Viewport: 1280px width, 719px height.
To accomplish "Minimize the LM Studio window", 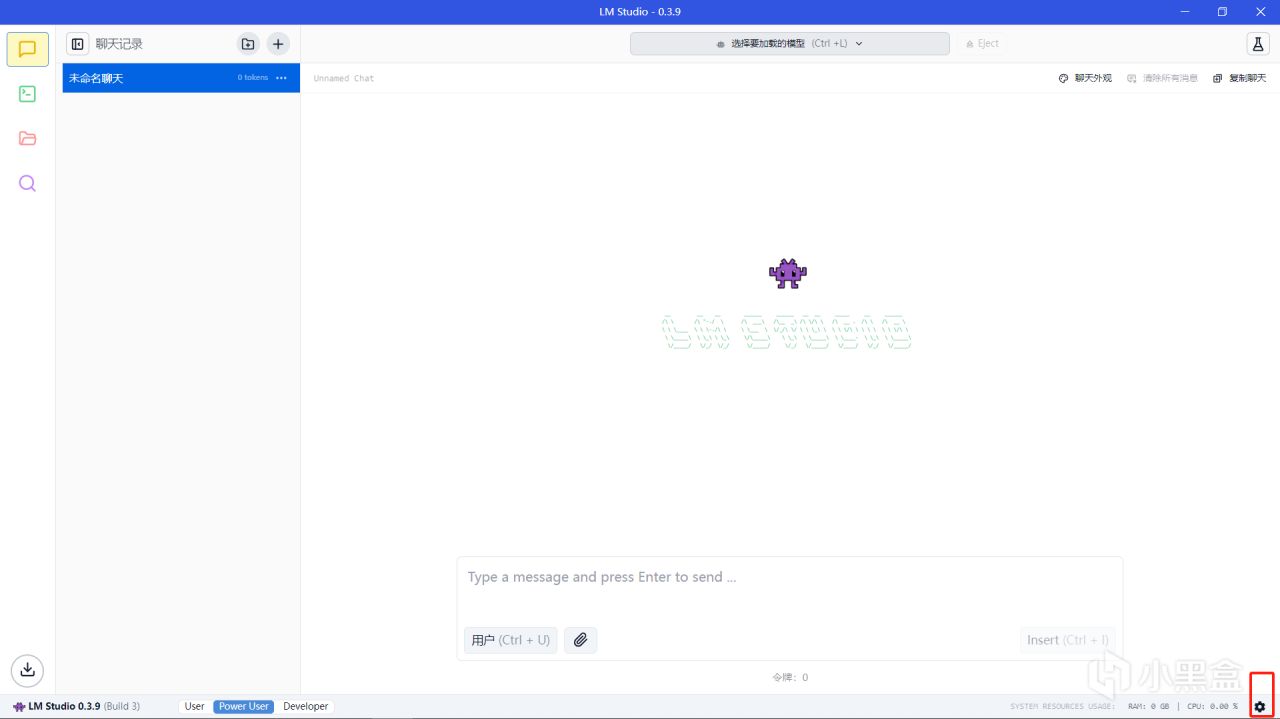I will pos(1184,12).
